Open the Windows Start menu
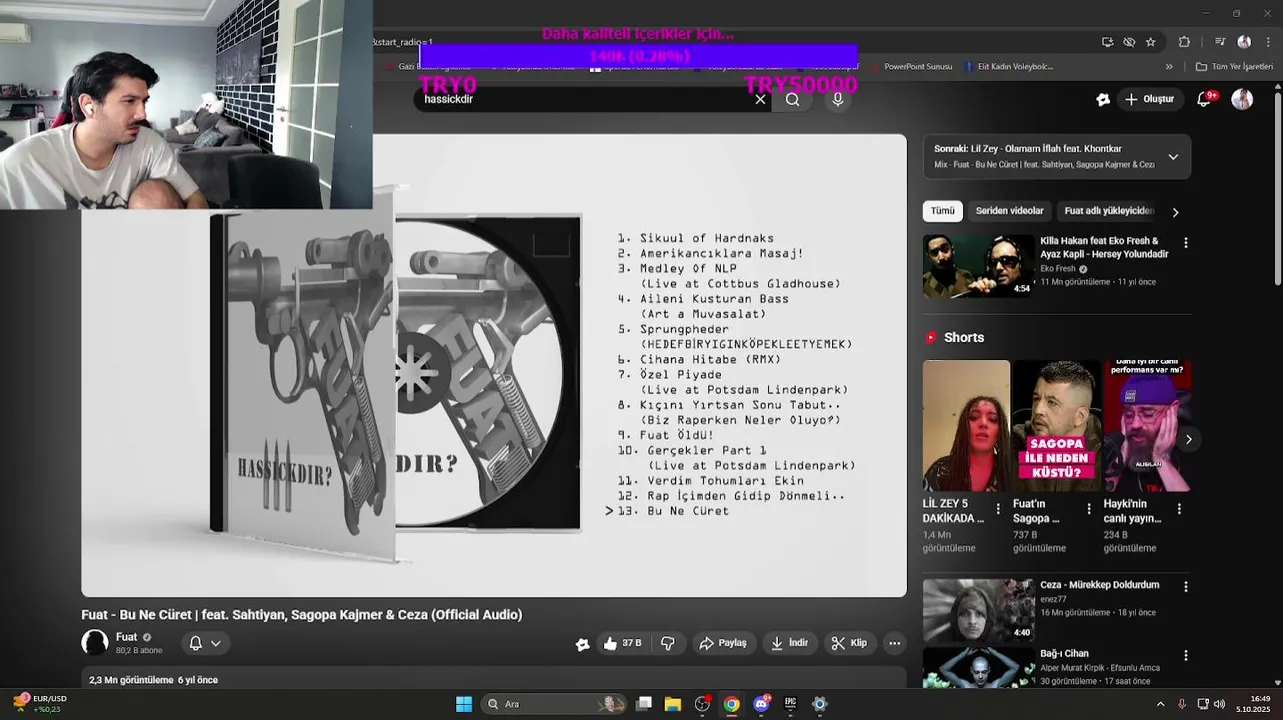1283x720 pixels. (464, 704)
